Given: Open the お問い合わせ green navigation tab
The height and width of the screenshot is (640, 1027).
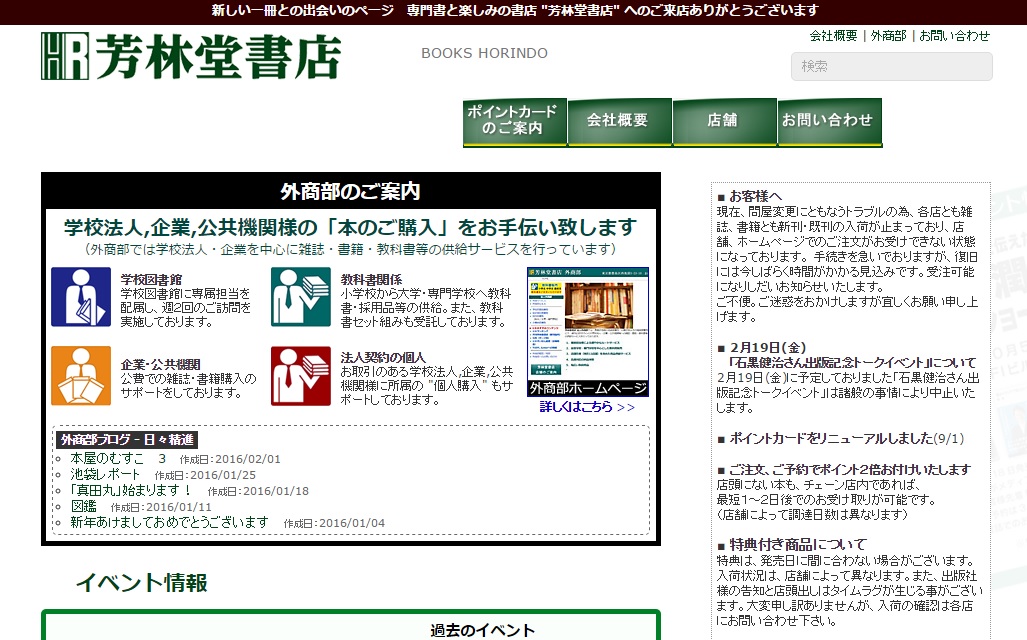Looking at the screenshot, I should click(x=829, y=121).
